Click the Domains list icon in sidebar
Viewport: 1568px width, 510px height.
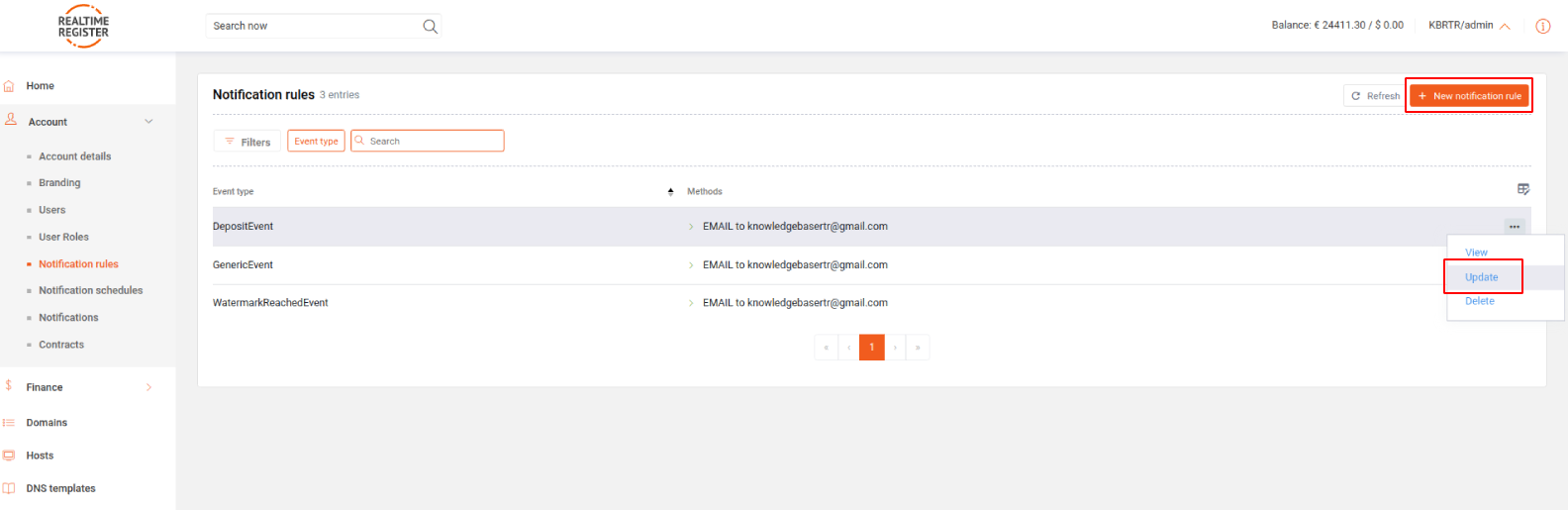(9, 423)
